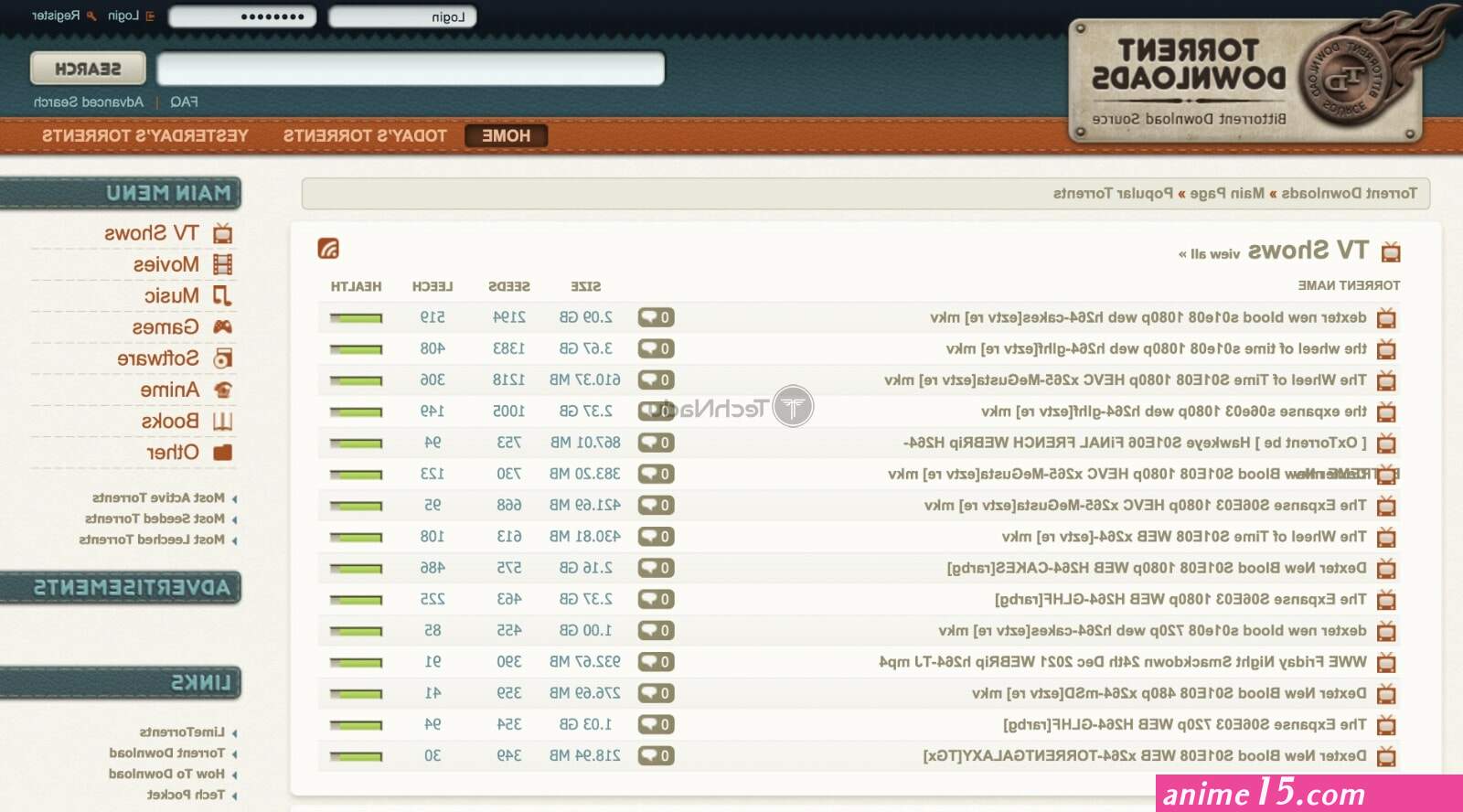Click the health bar of the 218.94 MB torrent

pyautogui.click(x=356, y=756)
